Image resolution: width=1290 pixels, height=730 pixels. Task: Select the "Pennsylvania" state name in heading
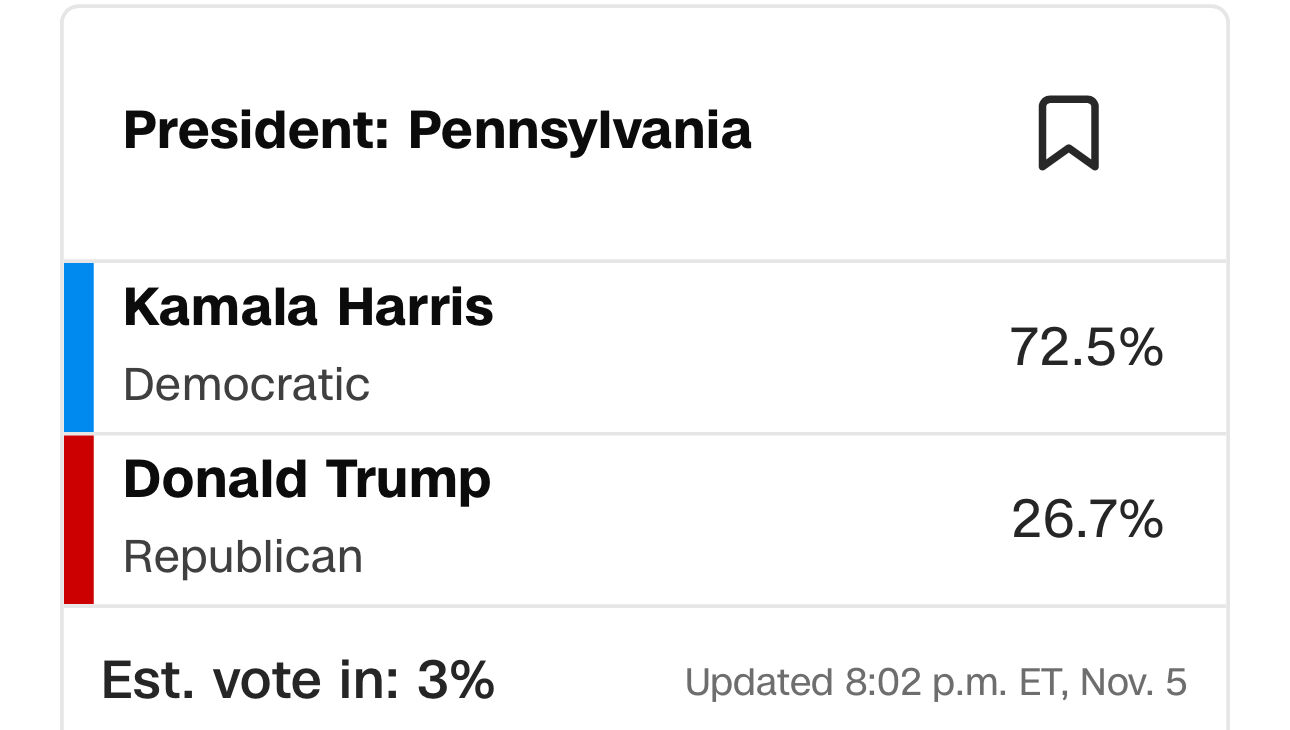click(x=579, y=131)
